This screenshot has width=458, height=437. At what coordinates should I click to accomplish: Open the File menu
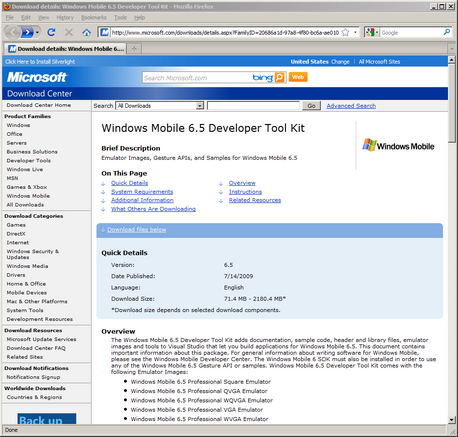(x=10, y=18)
